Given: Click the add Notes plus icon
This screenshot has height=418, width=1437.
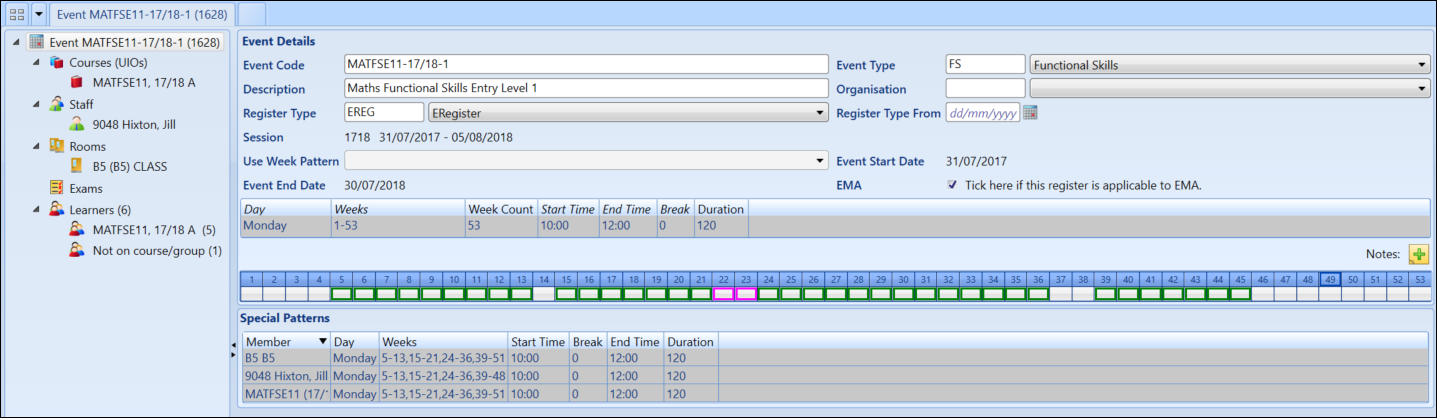Looking at the screenshot, I should coord(1418,255).
